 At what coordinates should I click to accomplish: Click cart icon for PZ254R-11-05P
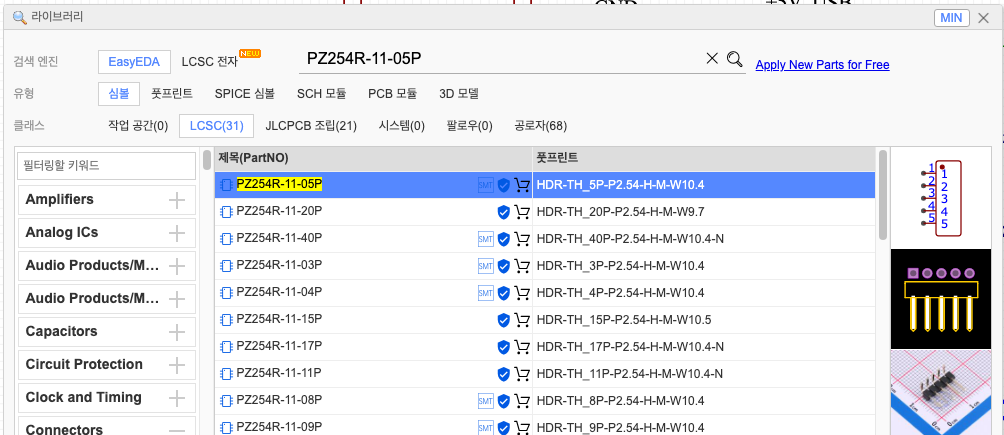[x=522, y=185]
